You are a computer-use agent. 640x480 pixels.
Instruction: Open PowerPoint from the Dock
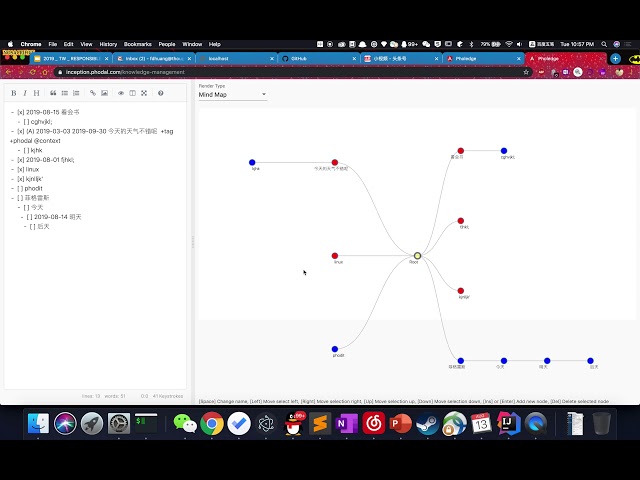[400, 423]
